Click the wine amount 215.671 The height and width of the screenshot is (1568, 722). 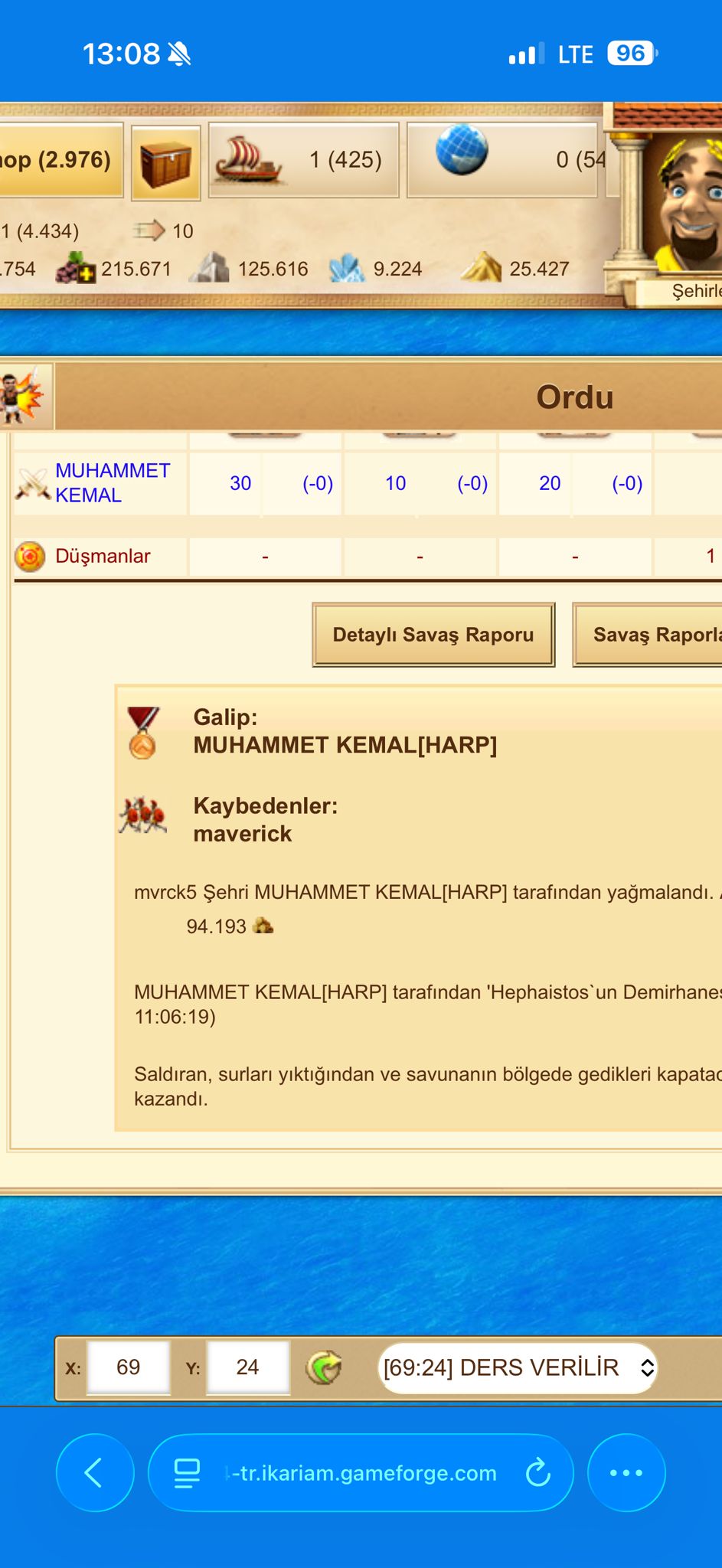136,269
